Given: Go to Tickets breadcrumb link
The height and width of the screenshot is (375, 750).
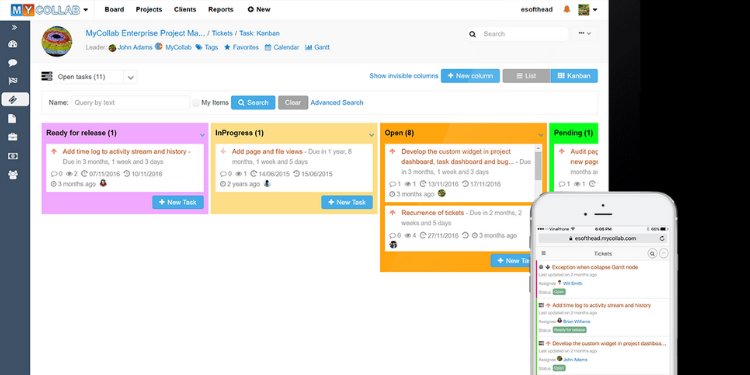Looking at the screenshot, I should 222,33.
